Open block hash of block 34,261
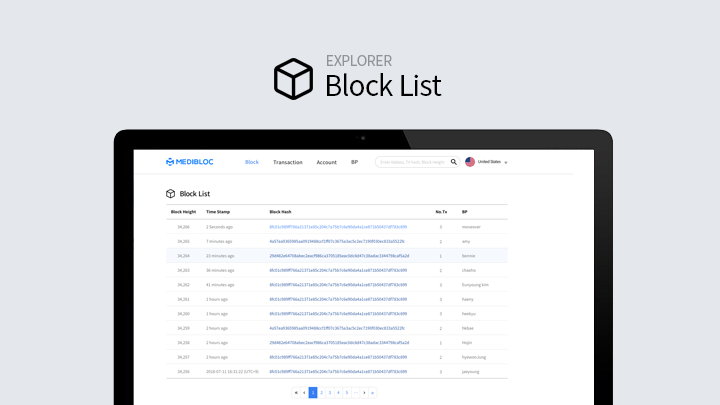Viewport: 720px width, 405px height. click(x=338, y=299)
